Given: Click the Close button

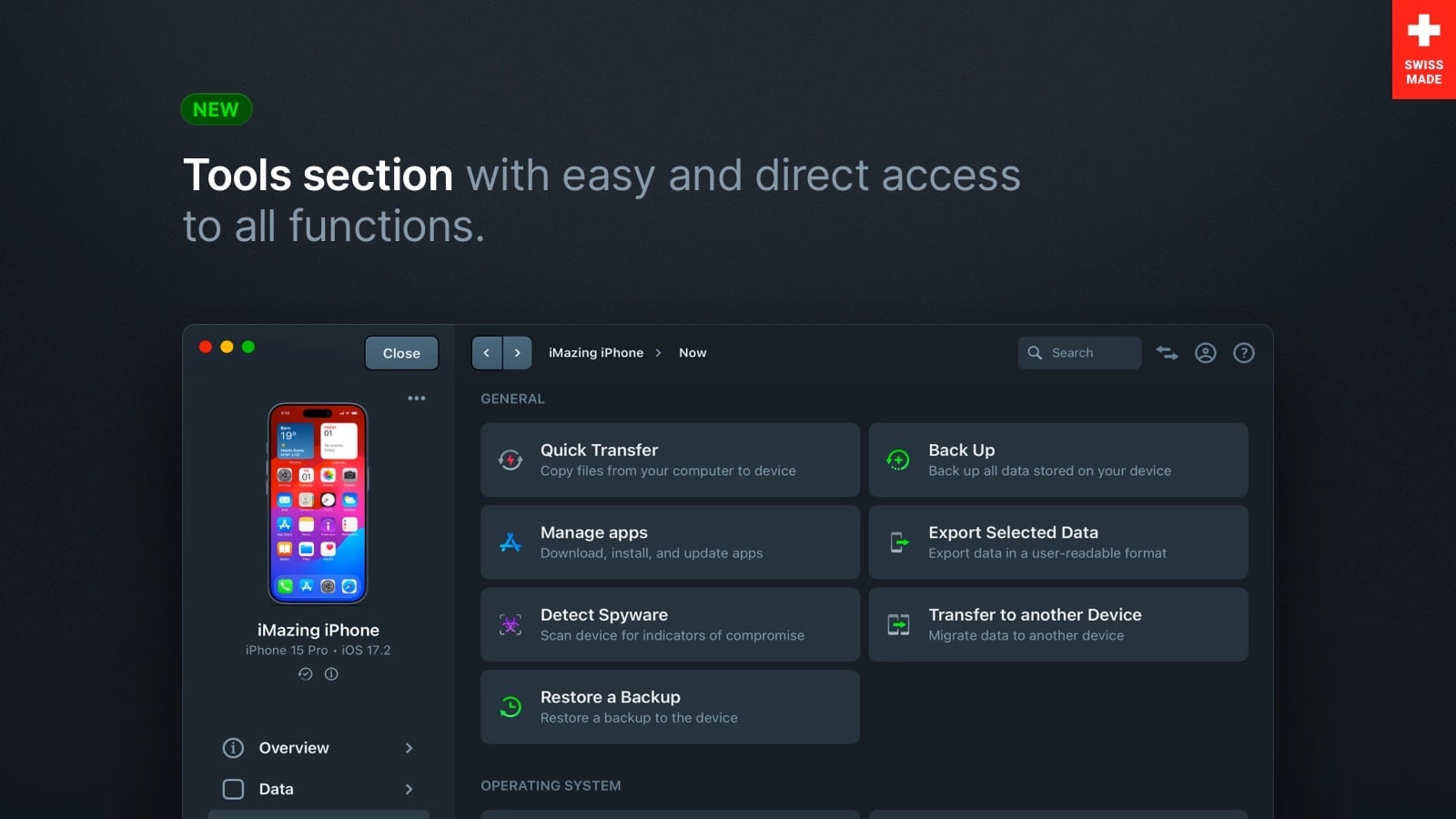Looking at the screenshot, I should 401,353.
